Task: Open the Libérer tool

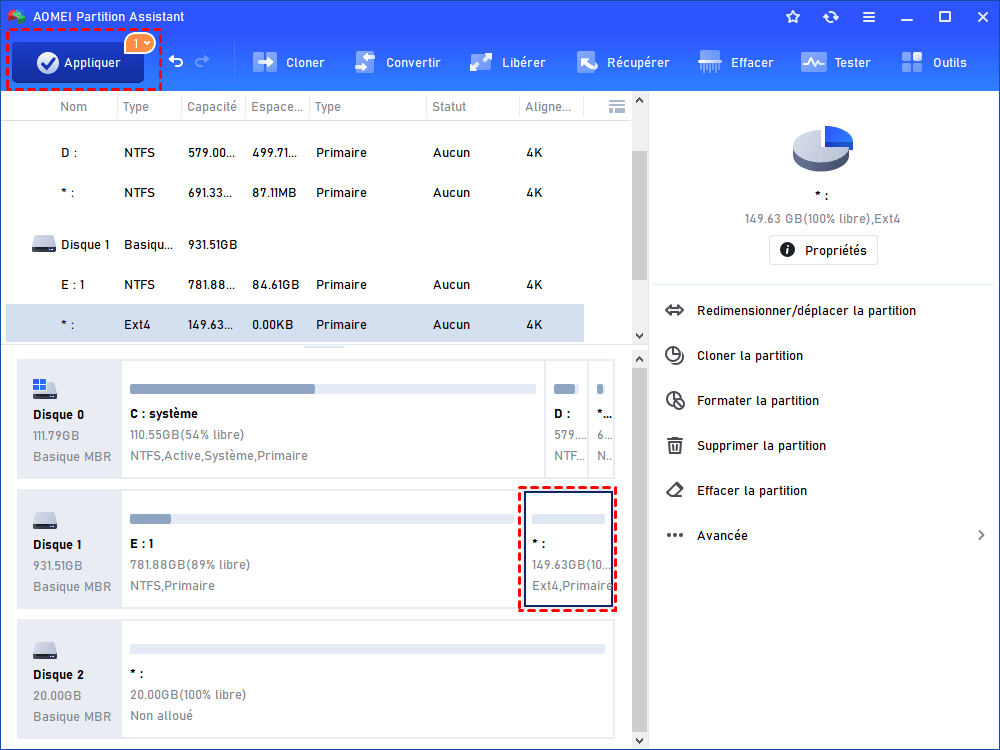Action: [508, 62]
